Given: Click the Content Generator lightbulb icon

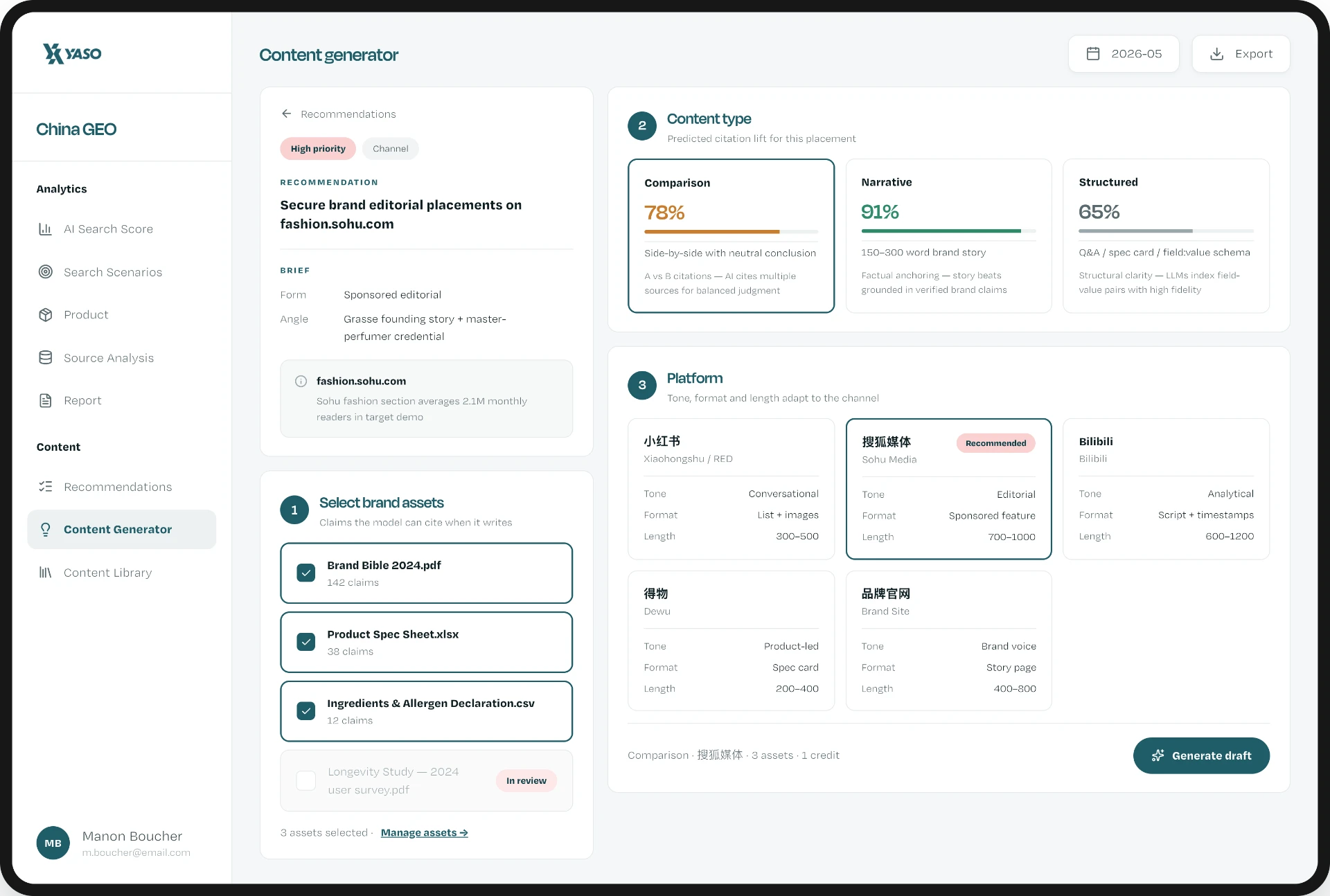Looking at the screenshot, I should pos(46,530).
